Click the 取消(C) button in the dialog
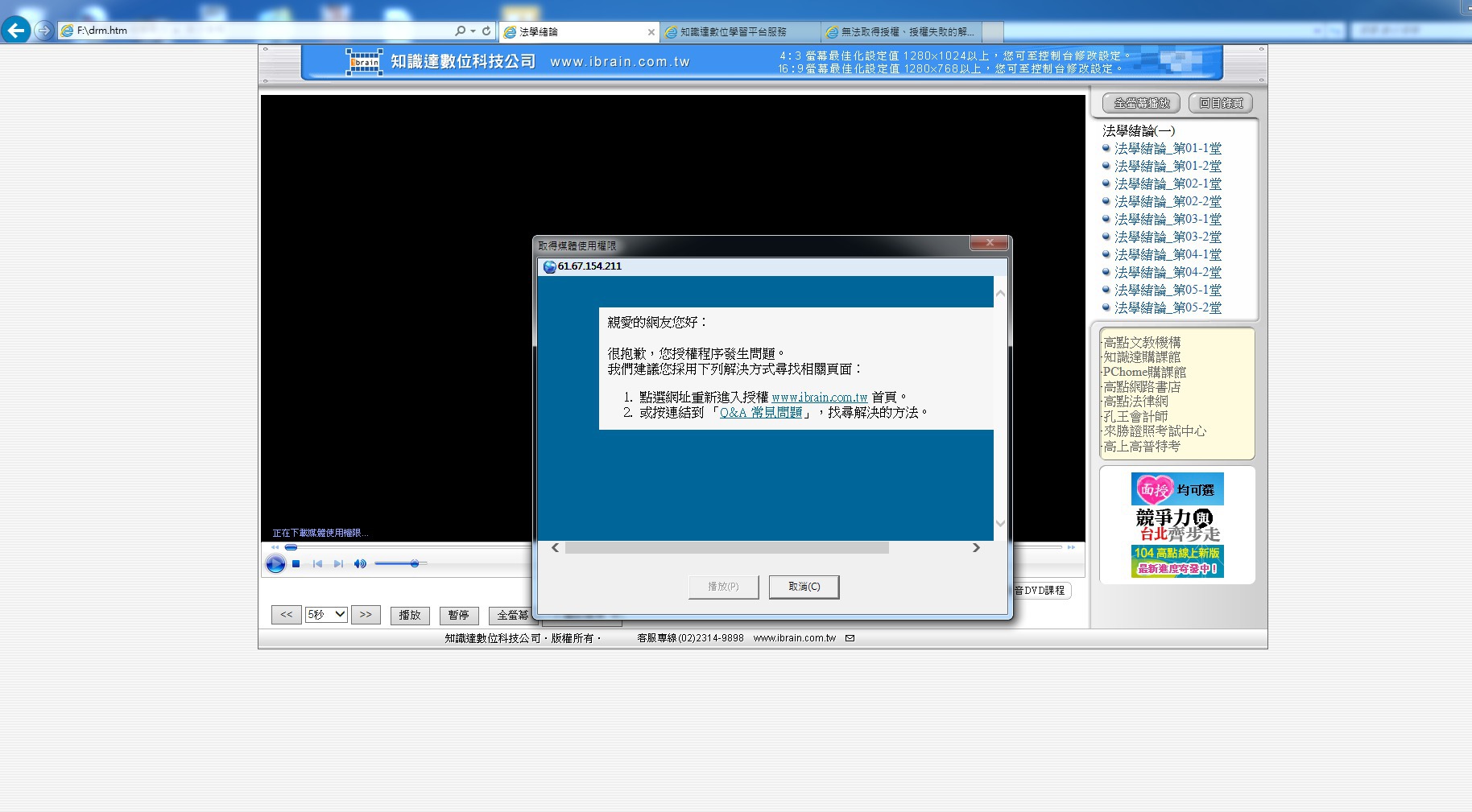The image size is (1472, 812). coord(804,587)
